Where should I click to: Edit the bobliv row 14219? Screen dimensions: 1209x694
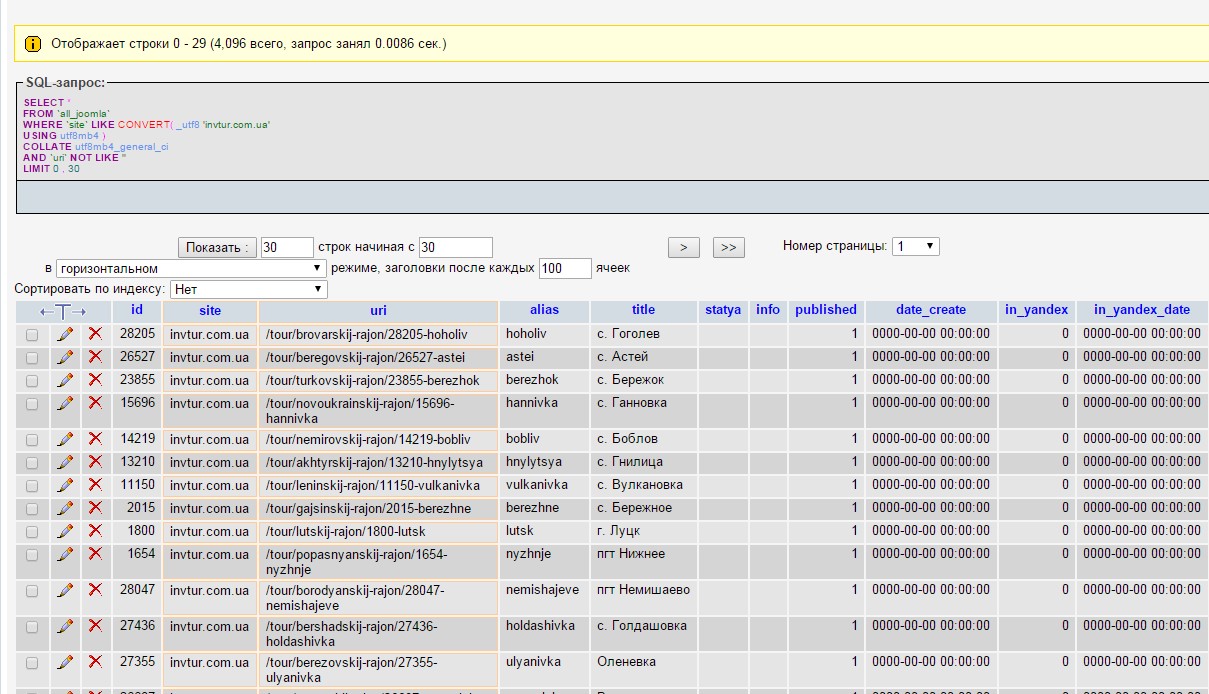[x=65, y=439]
